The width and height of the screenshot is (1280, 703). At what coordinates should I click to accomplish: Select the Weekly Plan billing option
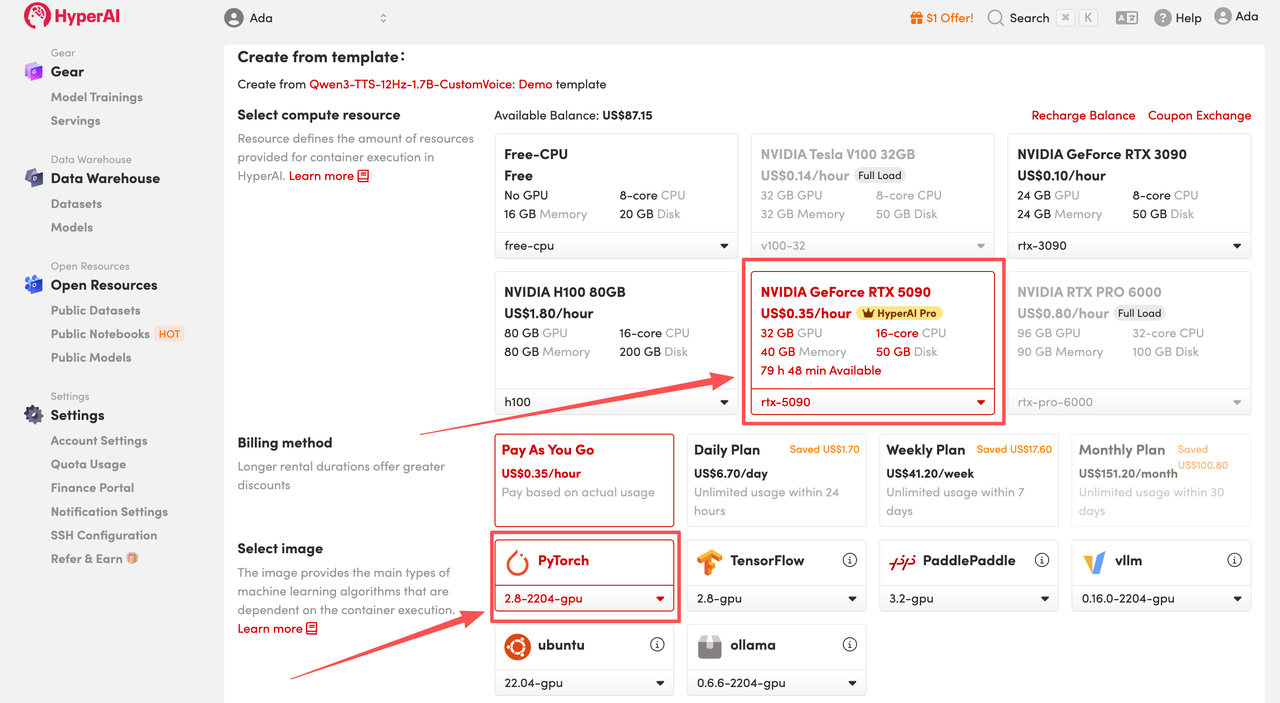click(968, 480)
